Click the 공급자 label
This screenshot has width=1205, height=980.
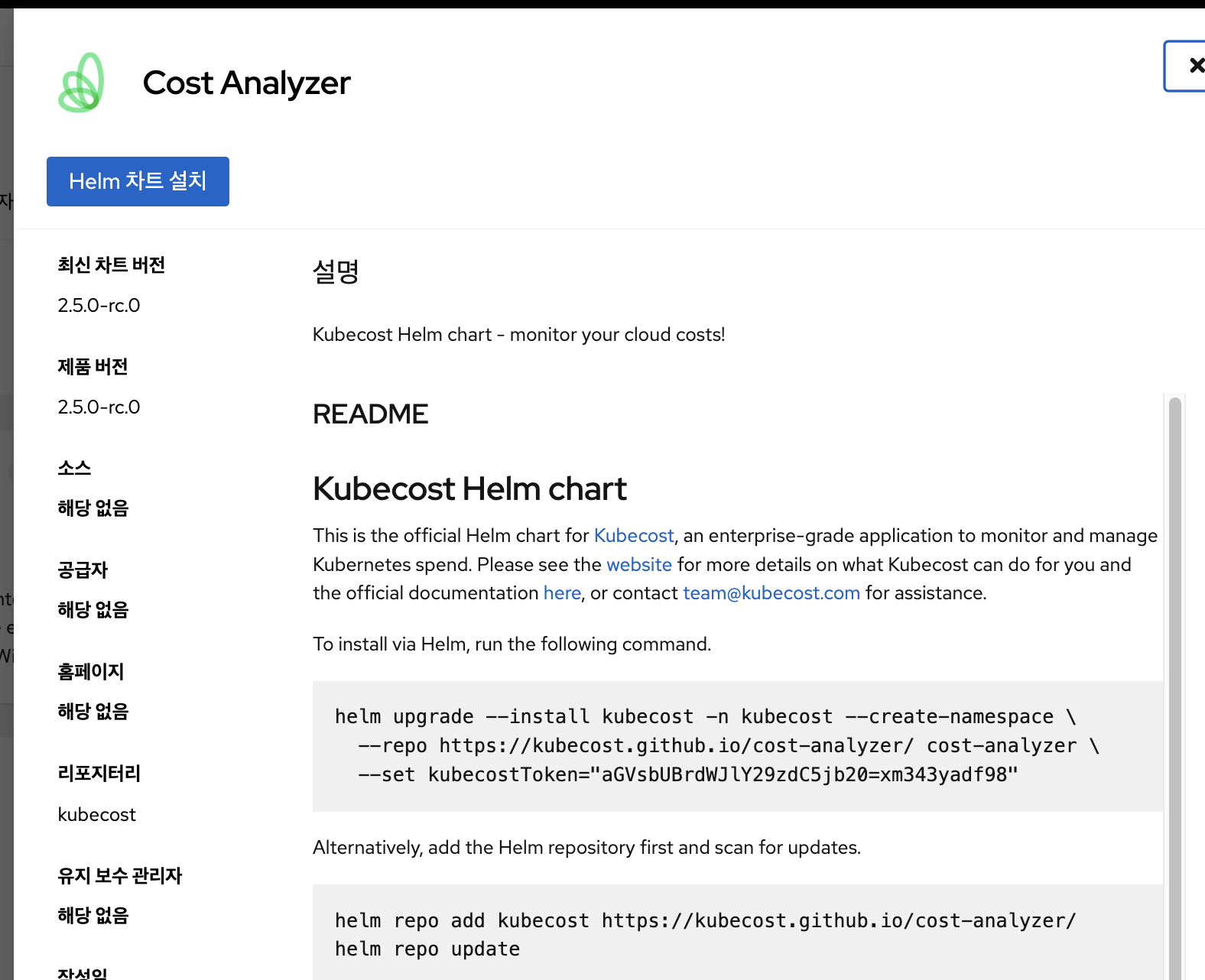83,570
